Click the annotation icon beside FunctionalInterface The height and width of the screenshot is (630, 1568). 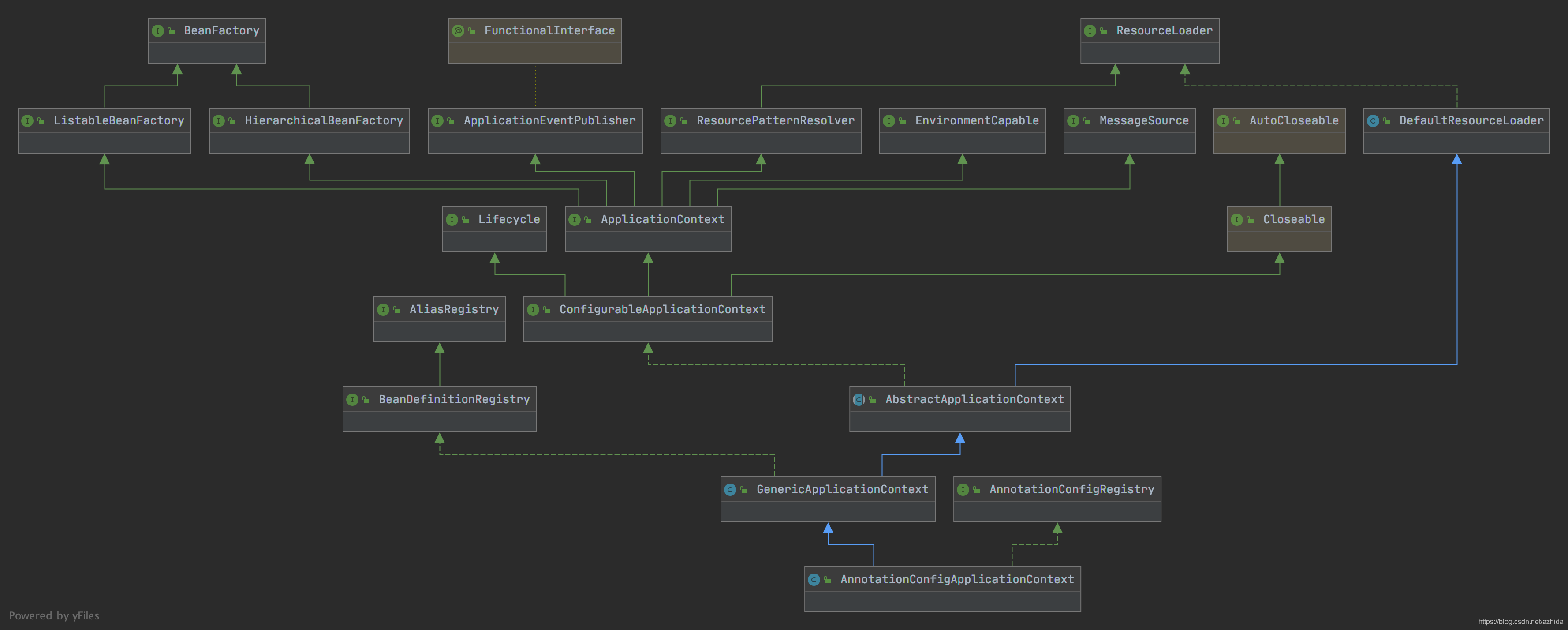(x=458, y=30)
